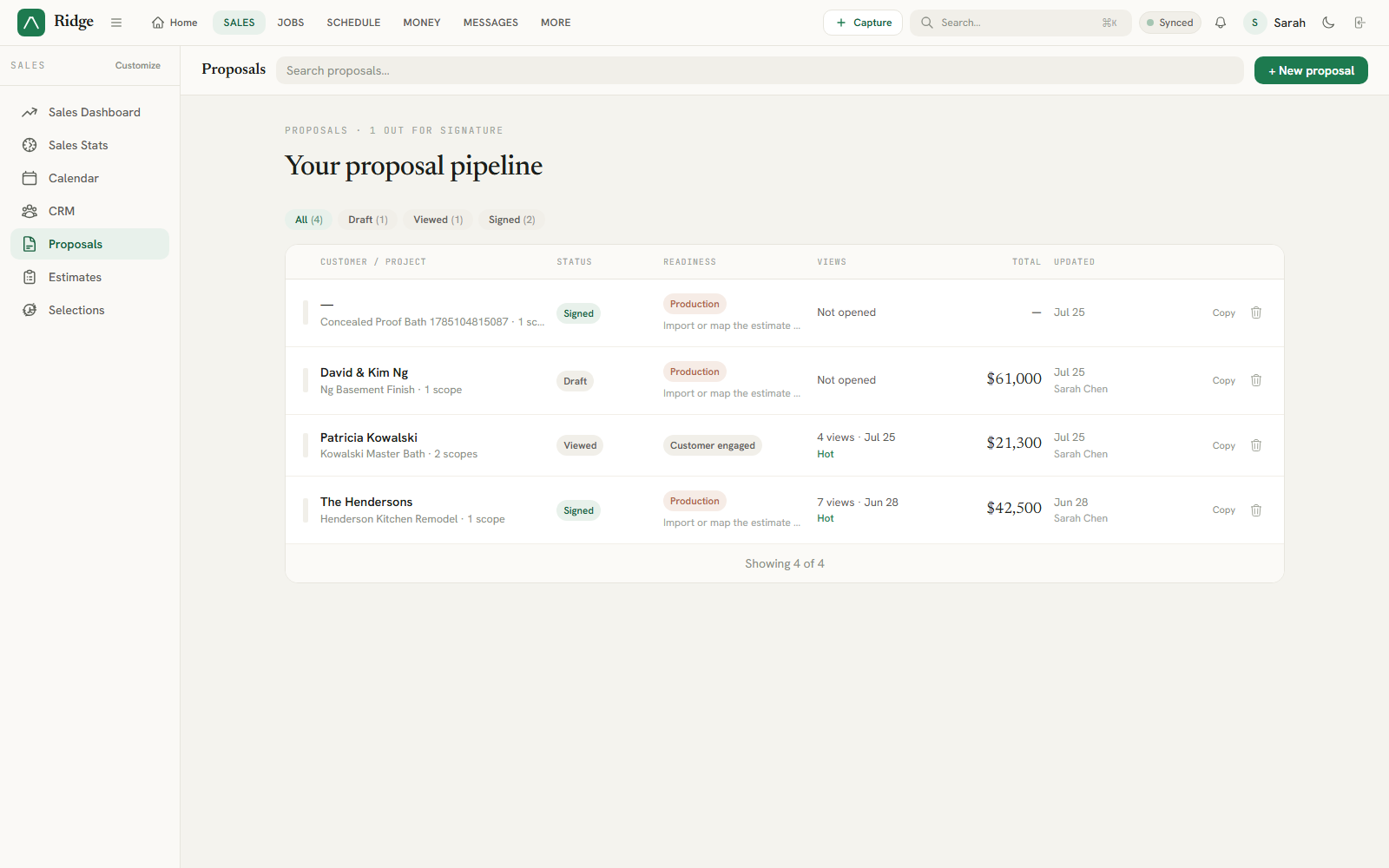Click Showing 4 of 4 footer
Image resolution: width=1389 pixels, height=868 pixels.
(x=785, y=564)
